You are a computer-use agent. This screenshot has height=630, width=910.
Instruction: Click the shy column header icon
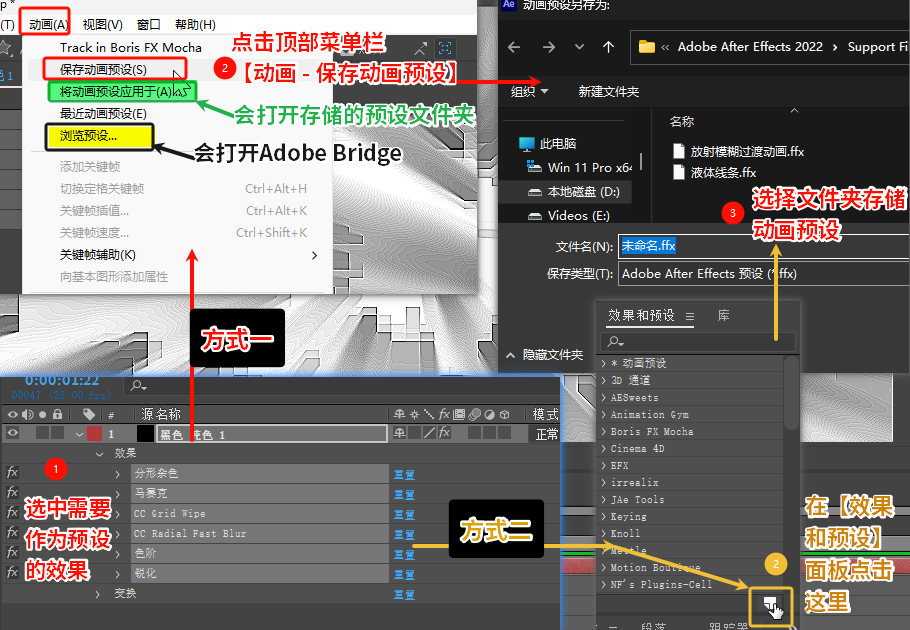click(399, 414)
